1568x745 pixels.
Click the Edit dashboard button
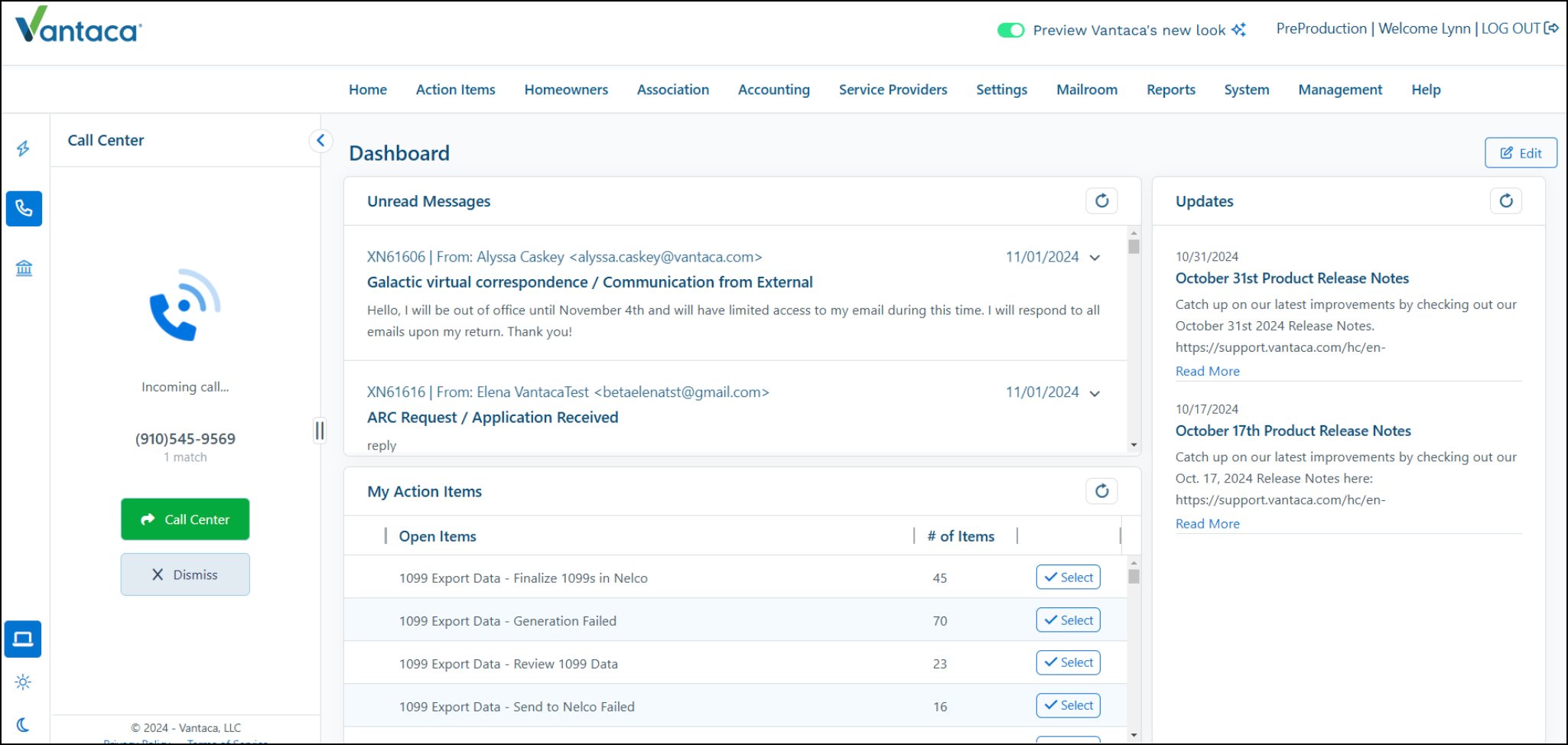[1521, 153]
